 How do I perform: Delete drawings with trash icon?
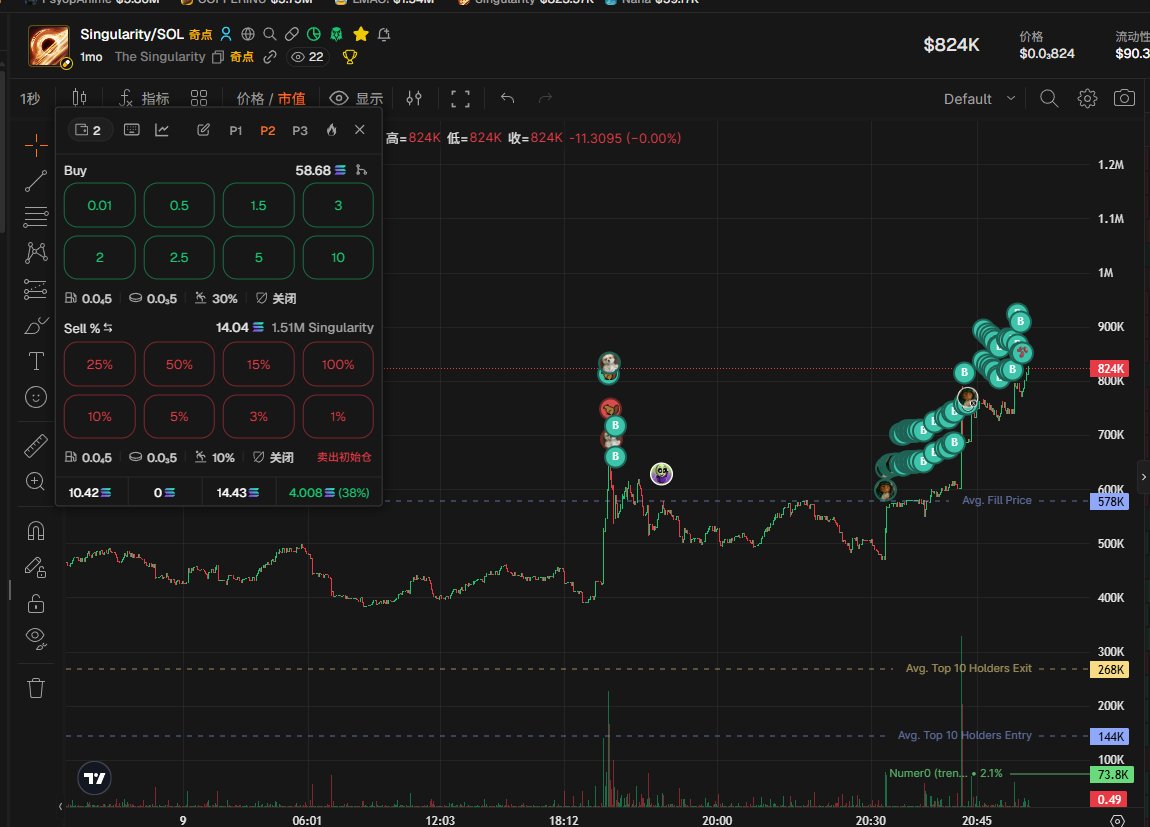tap(36, 688)
